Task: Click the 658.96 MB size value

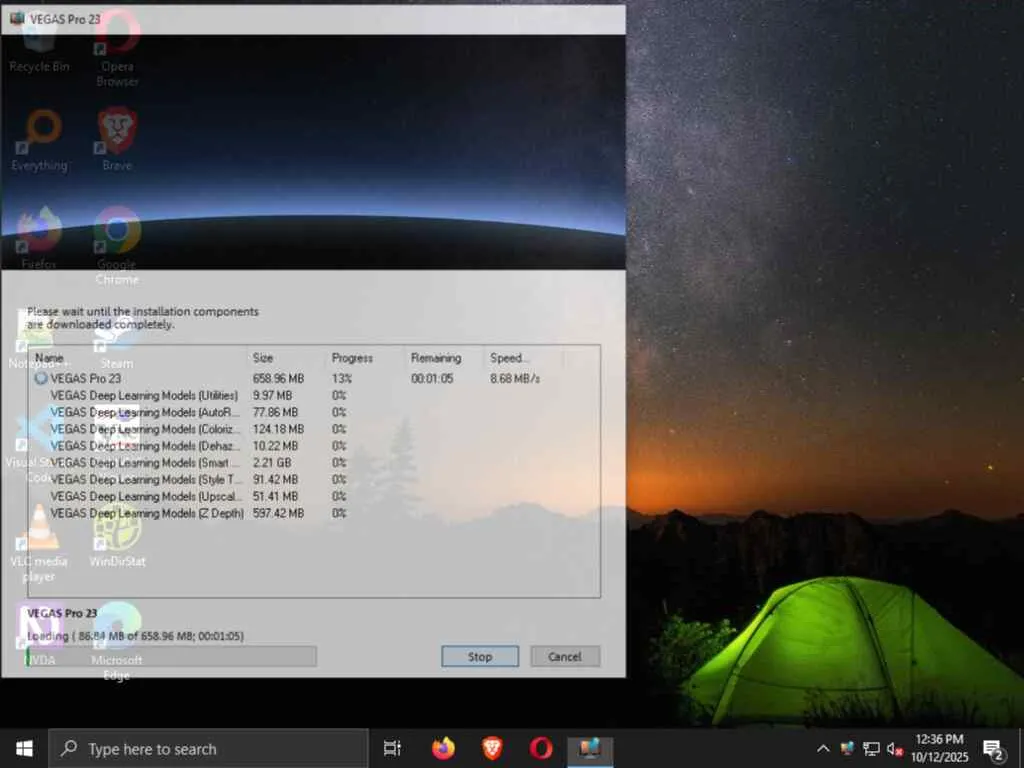Action: [x=278, y=378]
